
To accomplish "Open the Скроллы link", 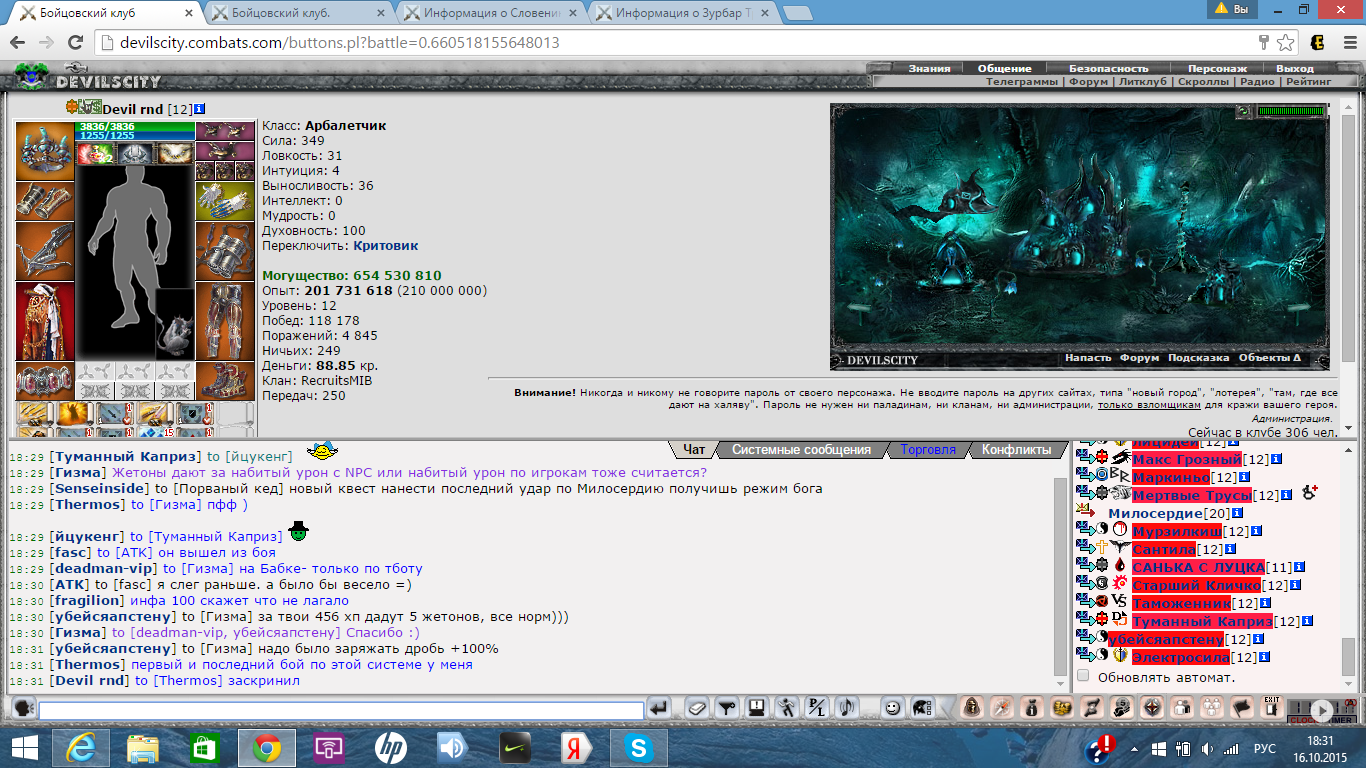I will 1203,82.
